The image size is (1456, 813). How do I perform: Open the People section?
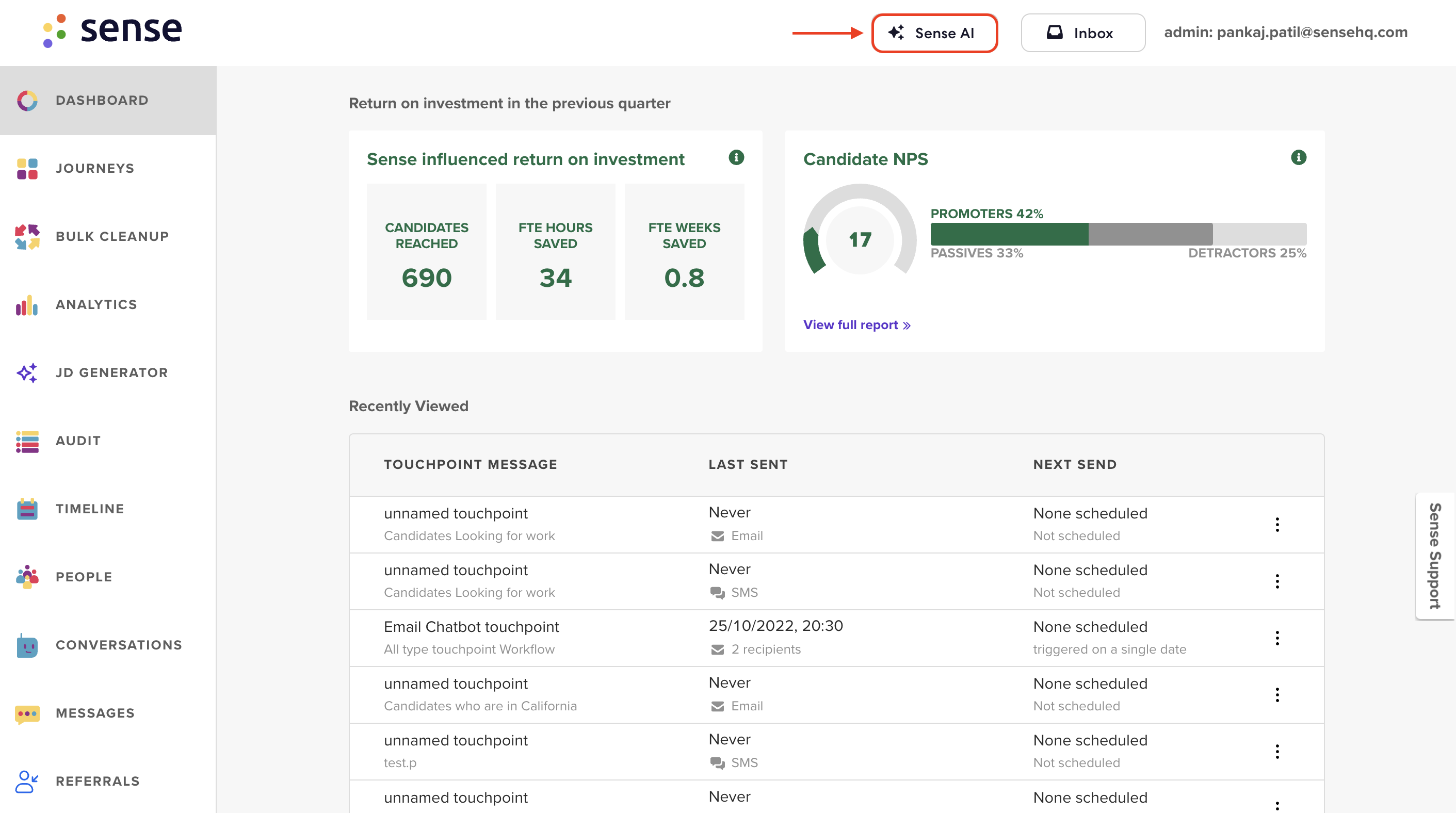[83, 576]
